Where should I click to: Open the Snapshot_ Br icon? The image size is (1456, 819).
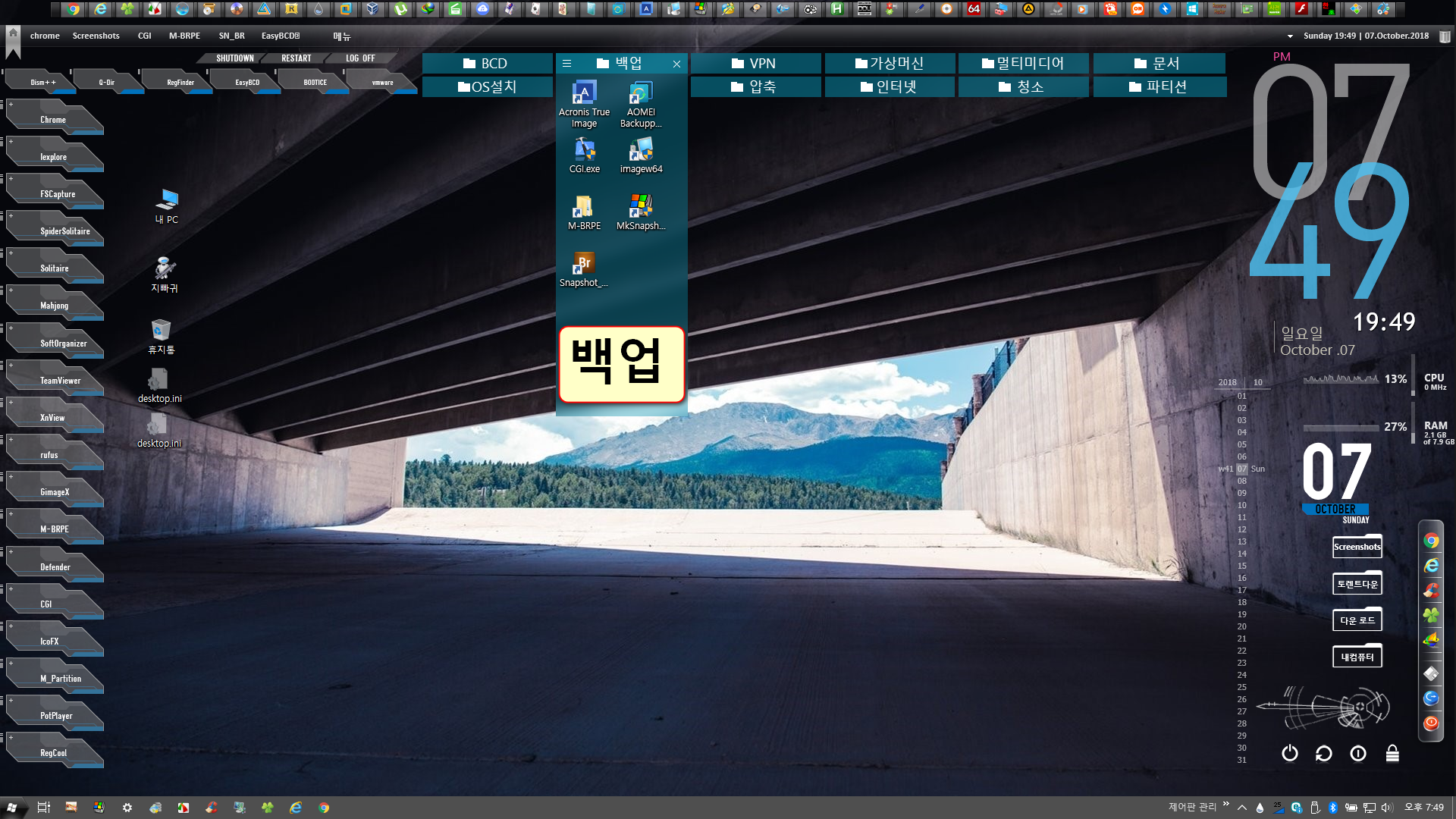pyautogui.click(x=584, y=269)
